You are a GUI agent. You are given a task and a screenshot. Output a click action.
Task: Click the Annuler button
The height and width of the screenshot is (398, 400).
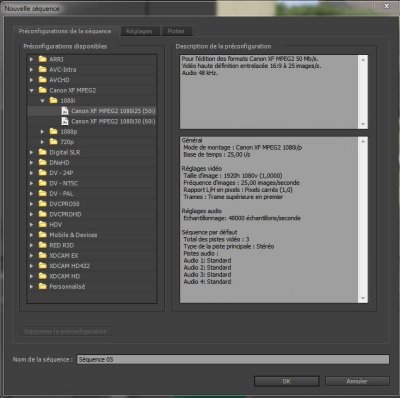point(357,381)
